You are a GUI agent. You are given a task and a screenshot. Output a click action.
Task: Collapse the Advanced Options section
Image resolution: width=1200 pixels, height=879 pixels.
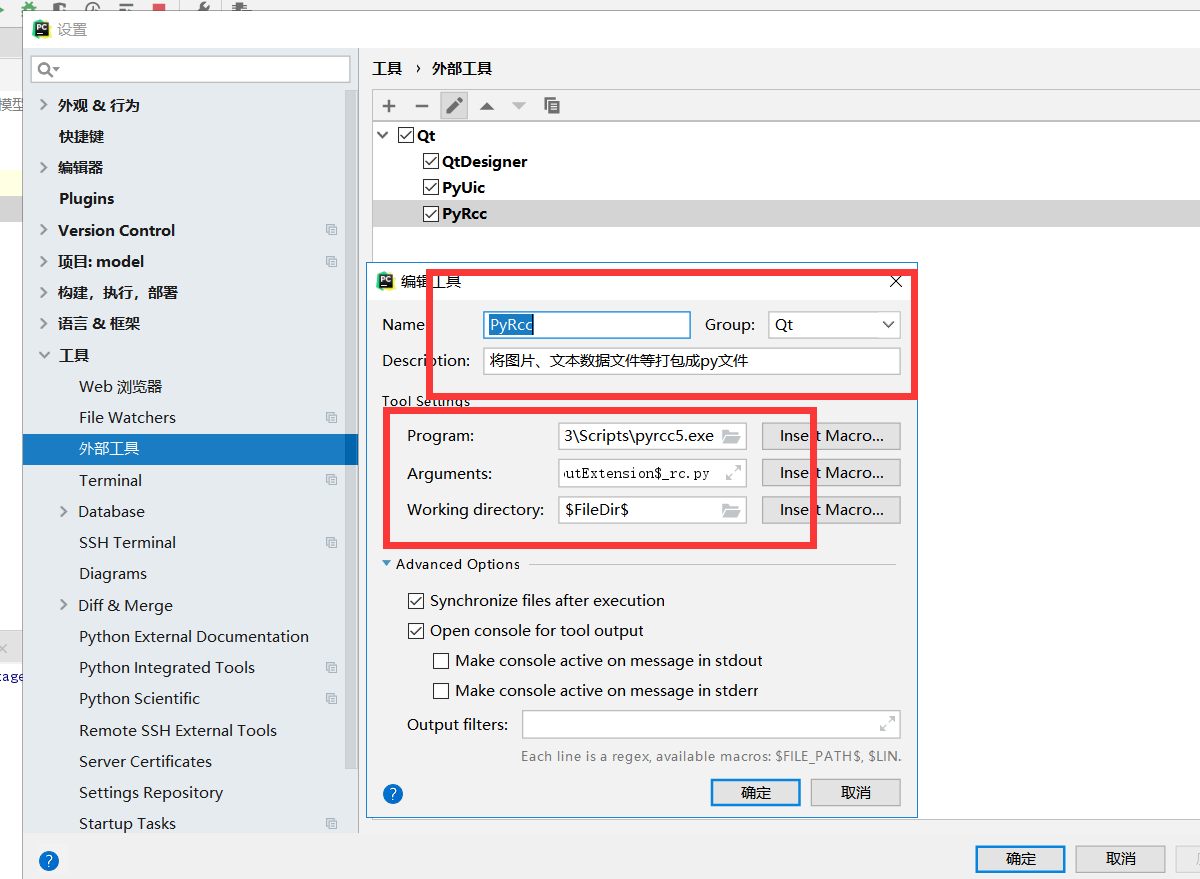pos(386,564)
